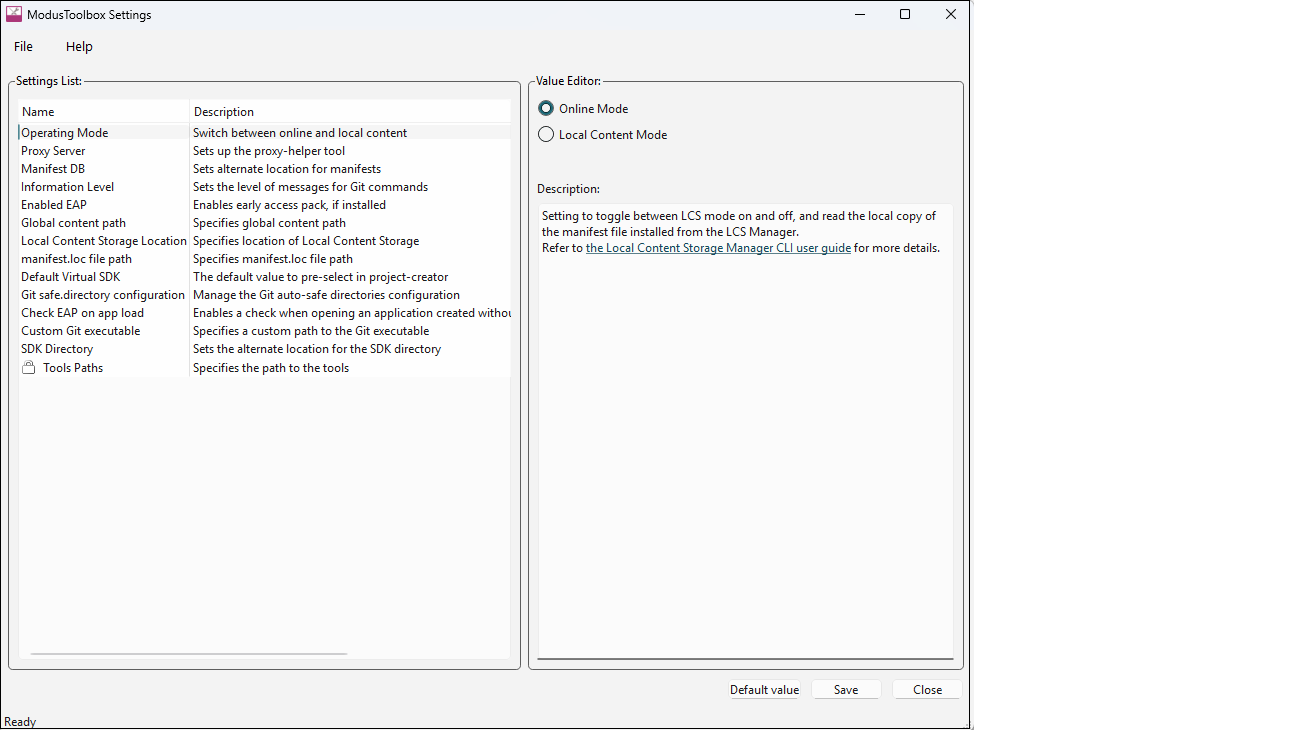Screen dimensions: 1315x730
Task: Click the Close button at bottom right
Action: click(927, 689)
